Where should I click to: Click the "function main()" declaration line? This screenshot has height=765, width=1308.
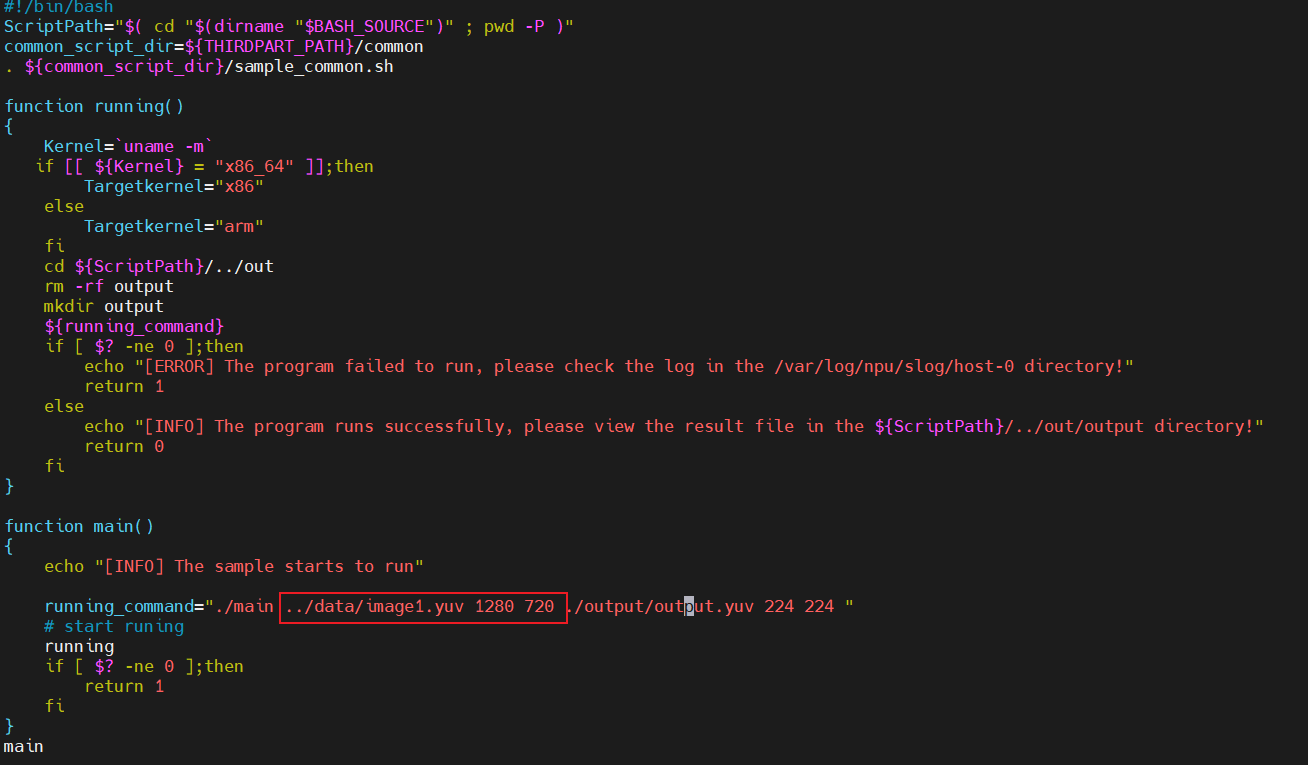point(79,526)
